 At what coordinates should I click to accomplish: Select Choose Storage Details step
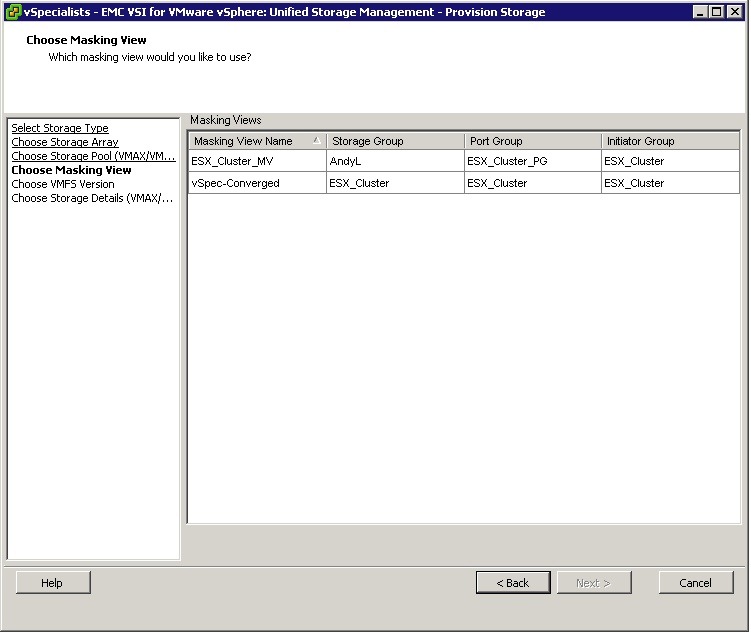pos(92,198)
